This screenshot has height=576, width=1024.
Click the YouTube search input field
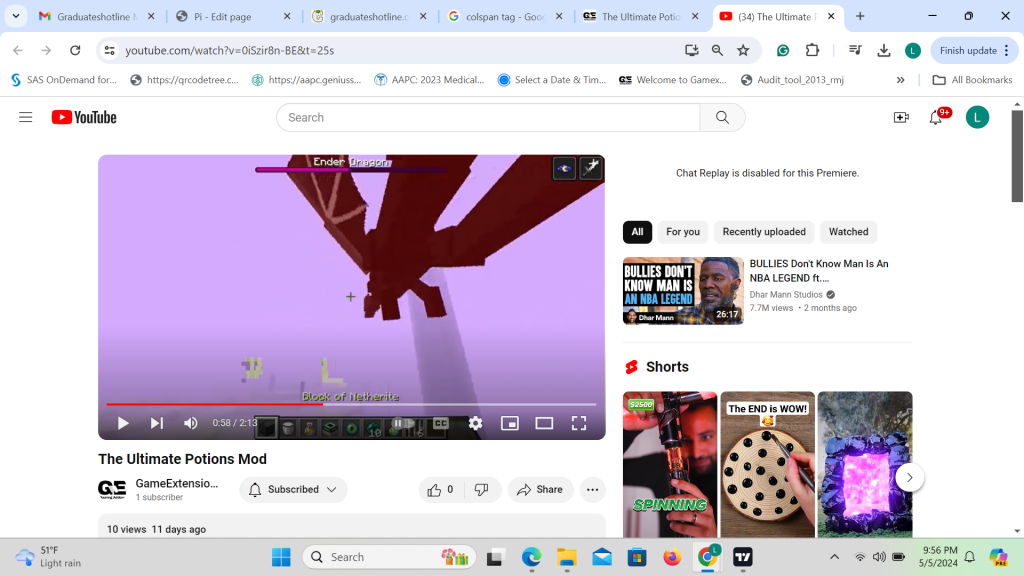tap(487, 117)
